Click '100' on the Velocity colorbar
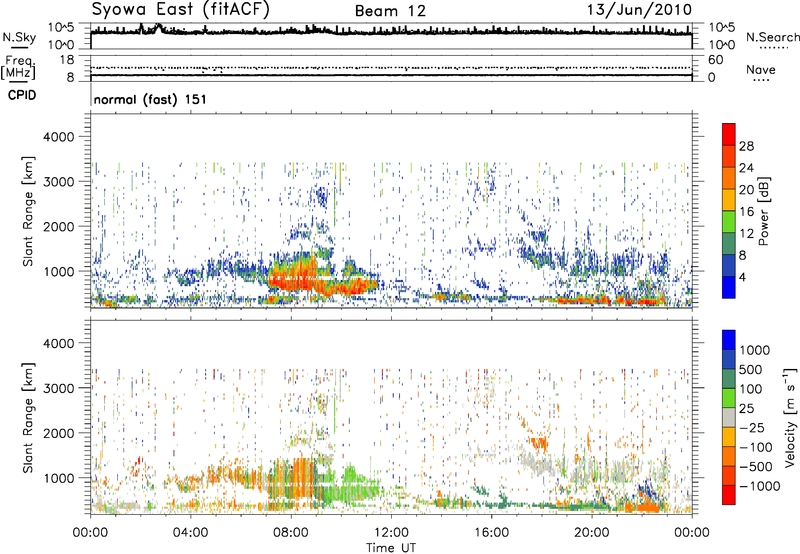 [751, 389]
